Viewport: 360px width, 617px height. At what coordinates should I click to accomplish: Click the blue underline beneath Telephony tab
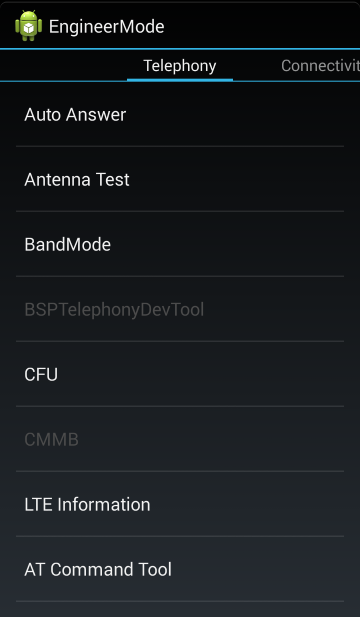tap(180, 80)
